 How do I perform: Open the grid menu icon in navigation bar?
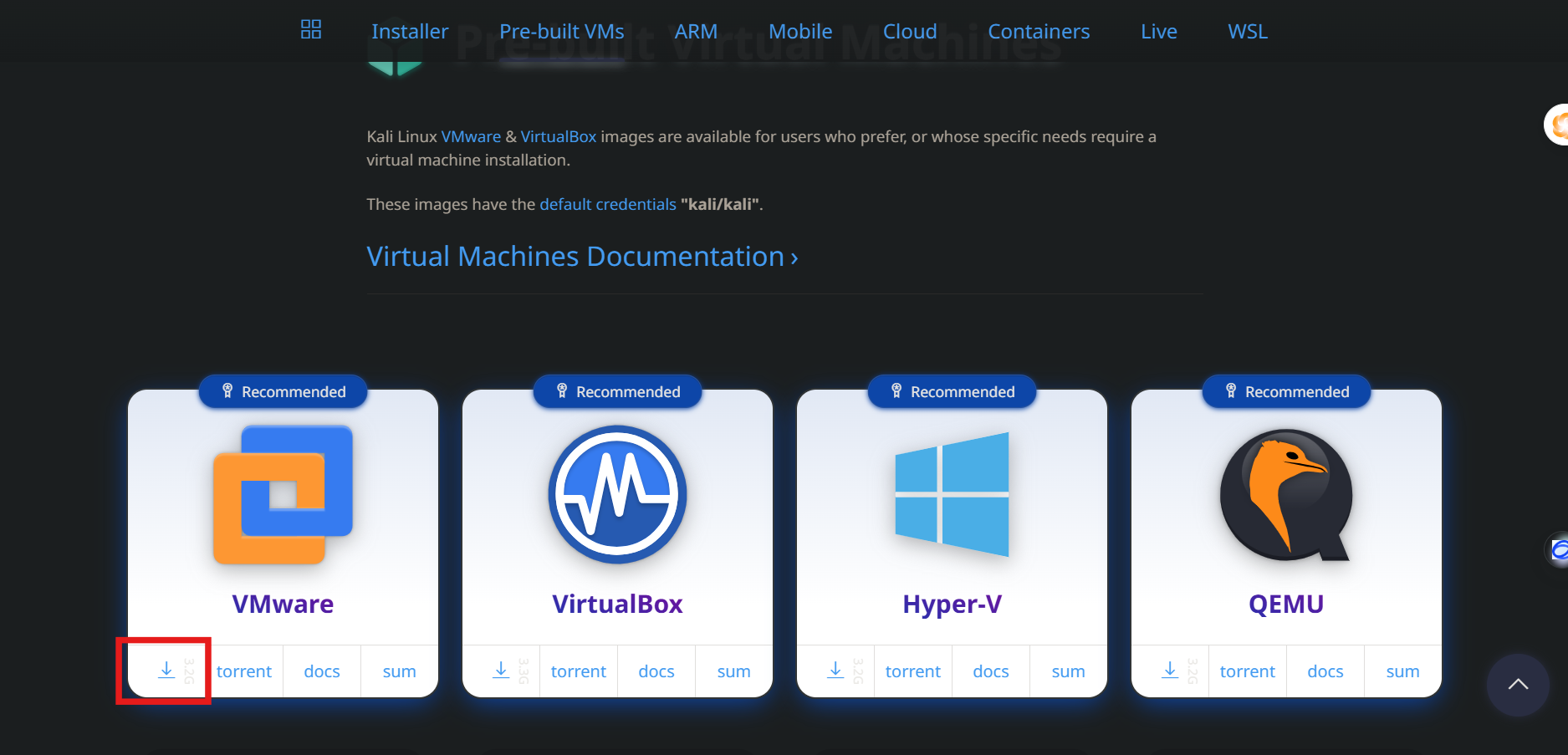(311, 30)
